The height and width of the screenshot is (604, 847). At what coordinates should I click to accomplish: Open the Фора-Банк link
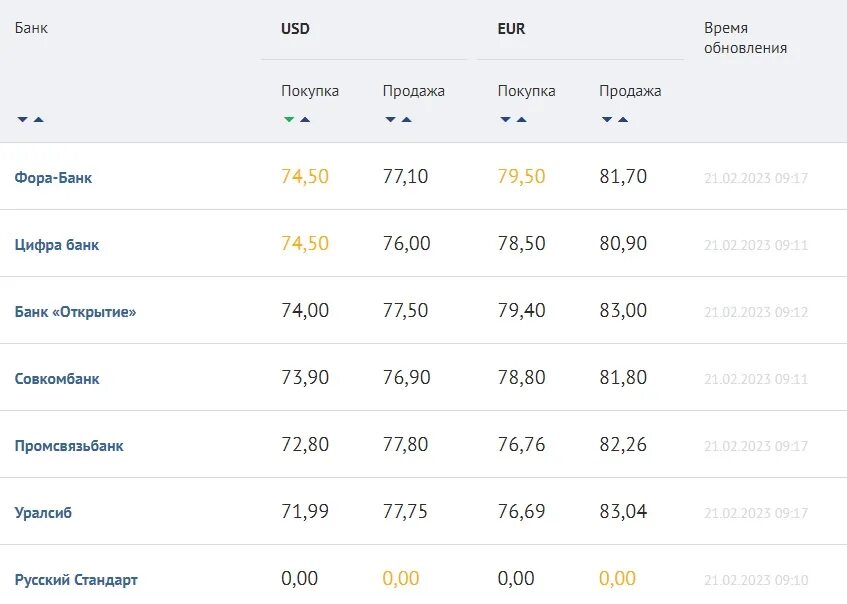pyautogui.click(x=54, y=178)
